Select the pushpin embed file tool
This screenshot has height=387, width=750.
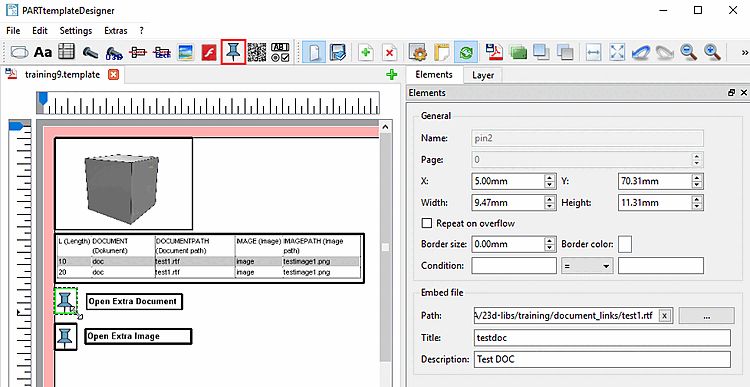pyautogui.click(x=233, y=52)
